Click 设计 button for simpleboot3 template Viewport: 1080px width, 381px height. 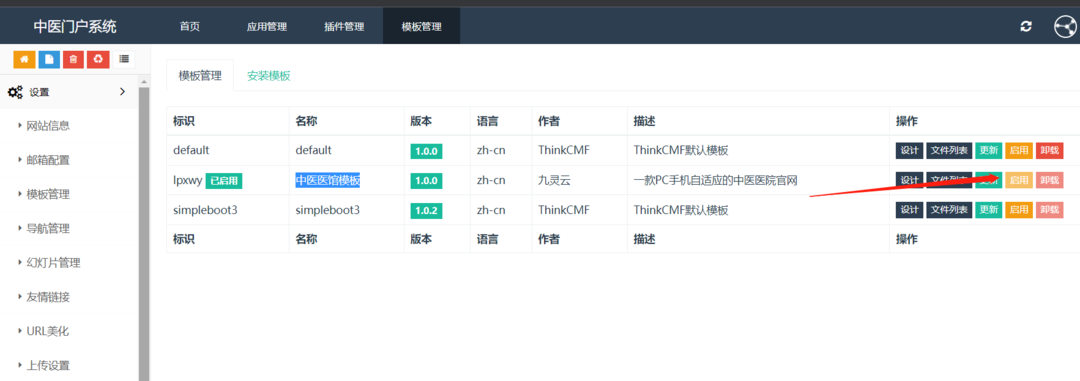(x=909, y=209)
